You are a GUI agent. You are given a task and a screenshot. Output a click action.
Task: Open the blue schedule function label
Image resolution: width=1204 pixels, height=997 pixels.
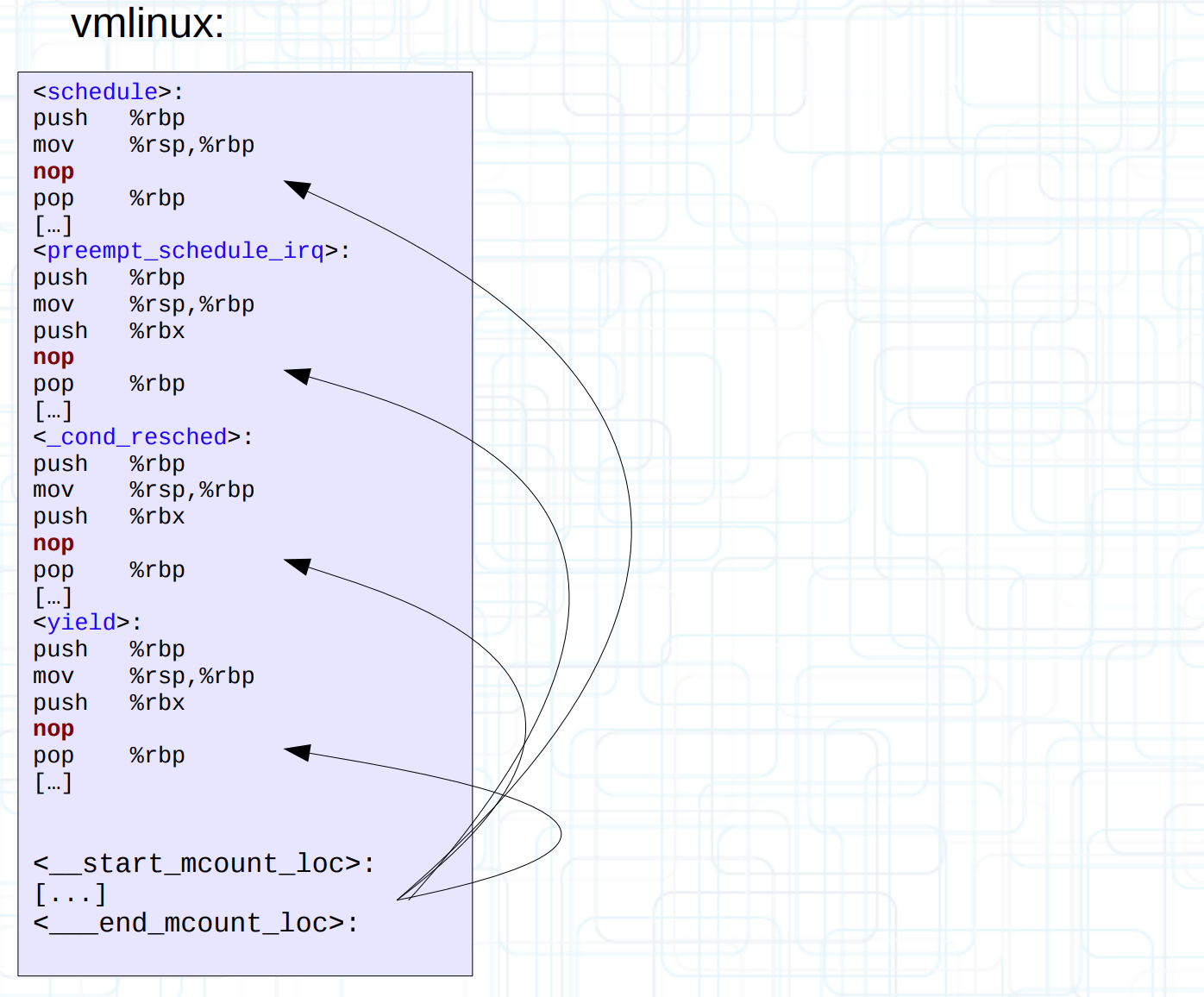click(103, 91)
